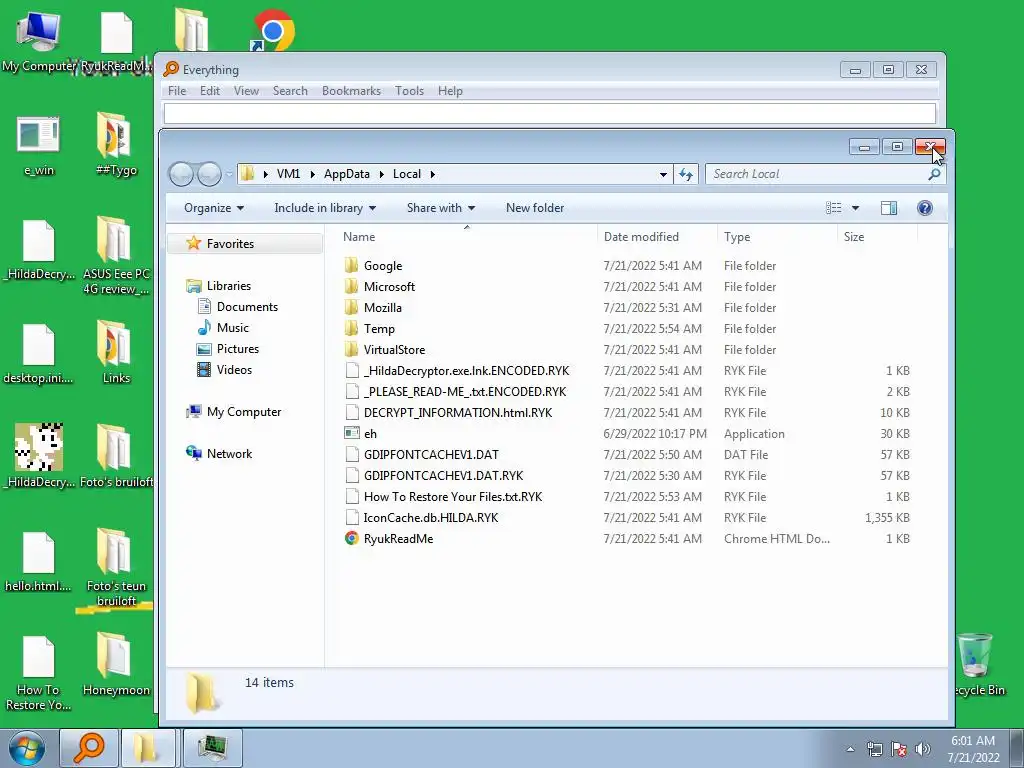Screen dimensions: 1024x768
Task: Open Search menu in Everything window
Action: tap(290, 91)
